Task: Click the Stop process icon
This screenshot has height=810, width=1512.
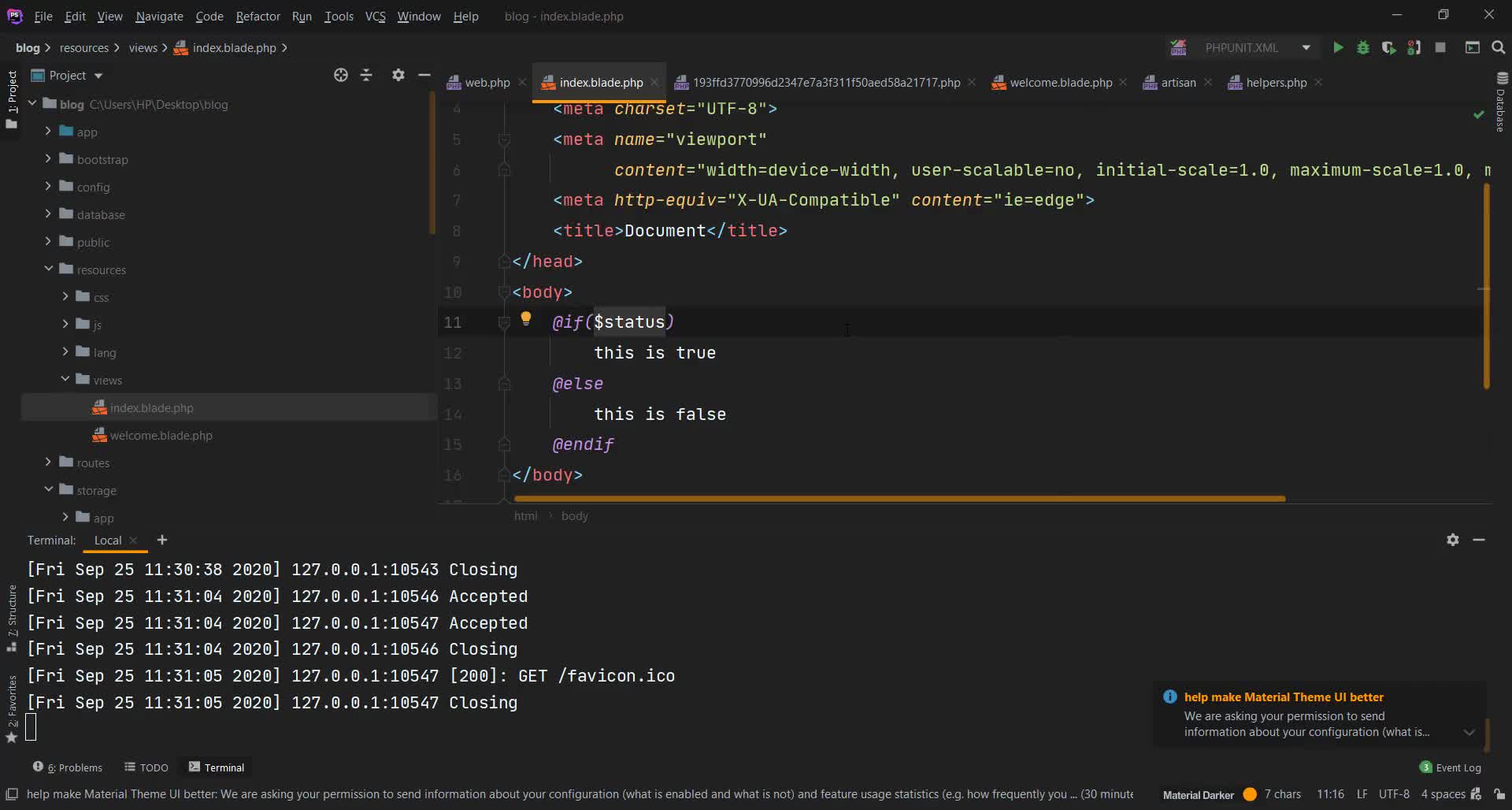Action: click(1440, 48)
